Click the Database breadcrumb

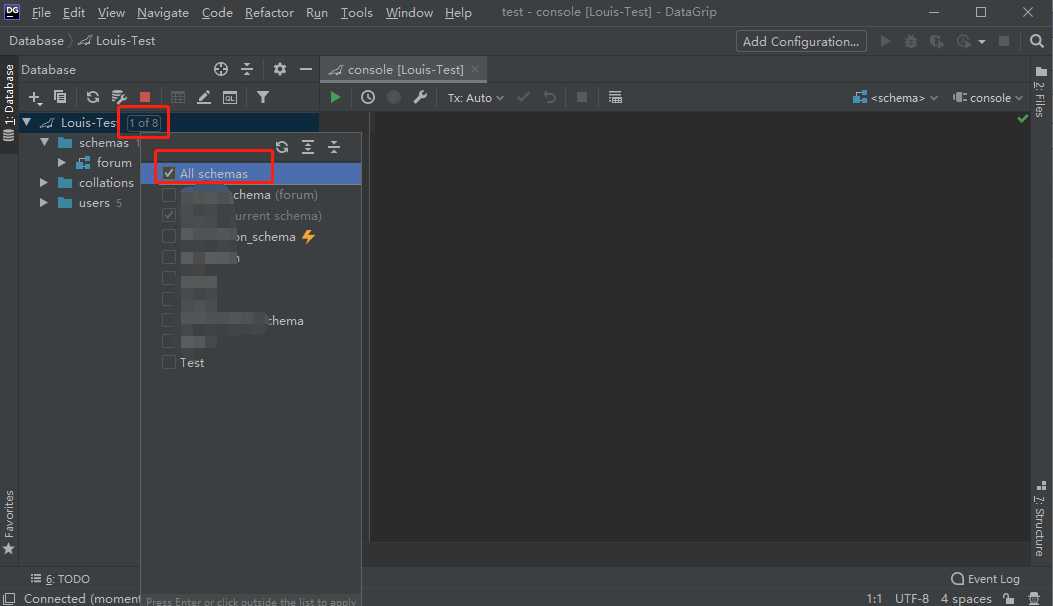(x=36, y=41)
